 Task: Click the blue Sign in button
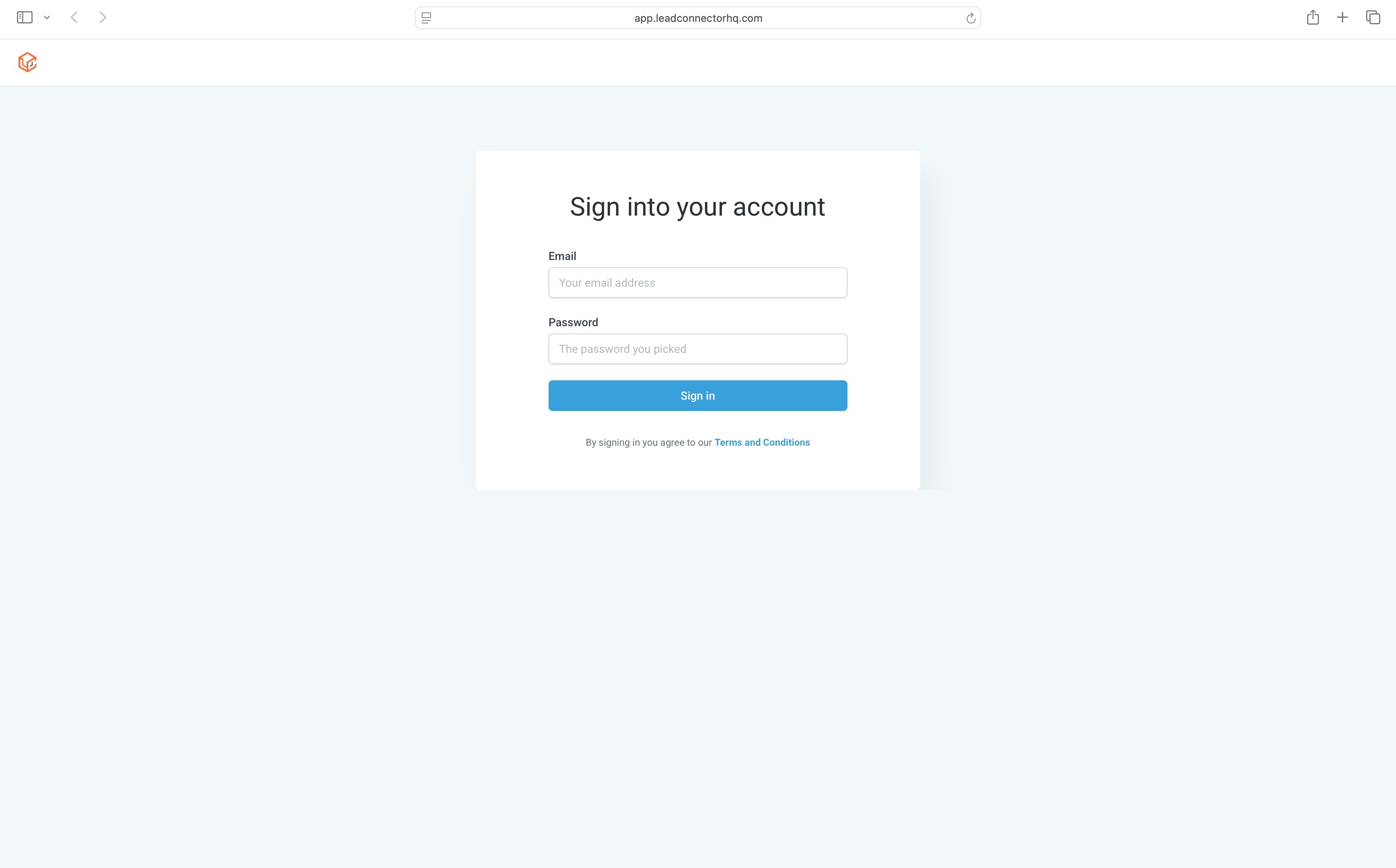coord(698,396)
